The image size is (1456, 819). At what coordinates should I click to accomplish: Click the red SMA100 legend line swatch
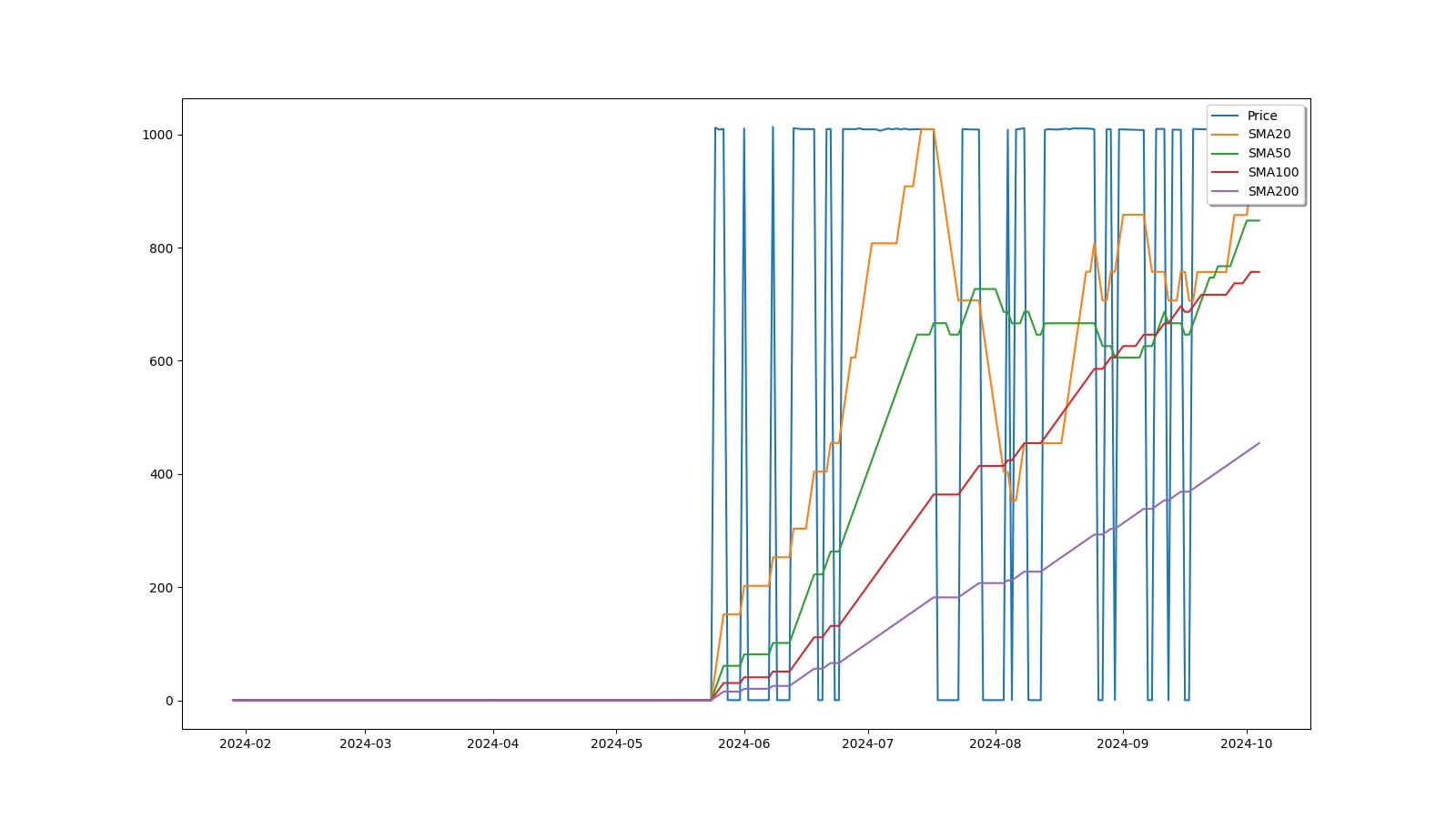(x=1226, y=173)
